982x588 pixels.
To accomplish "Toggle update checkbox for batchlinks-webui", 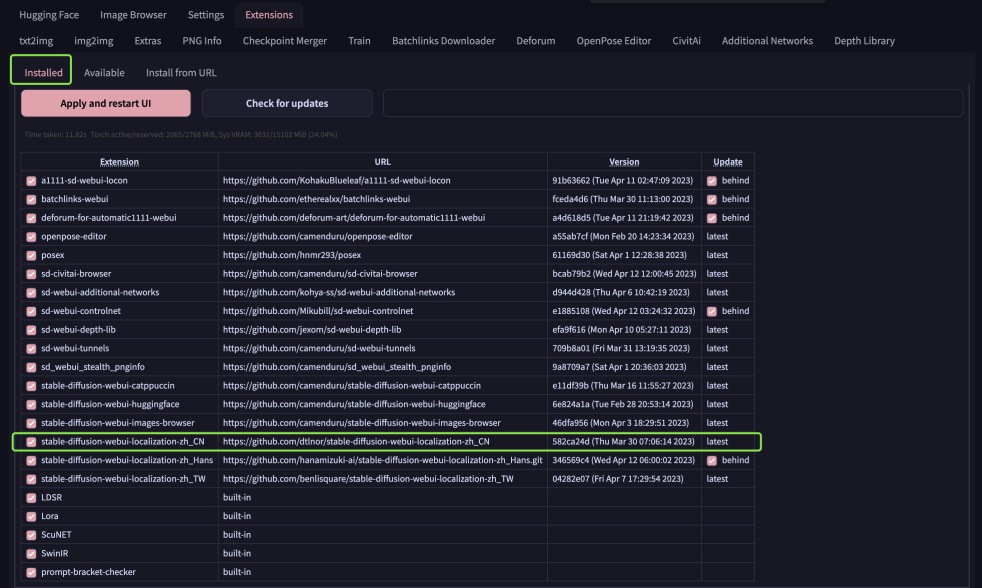I will (x=711, y=199).
